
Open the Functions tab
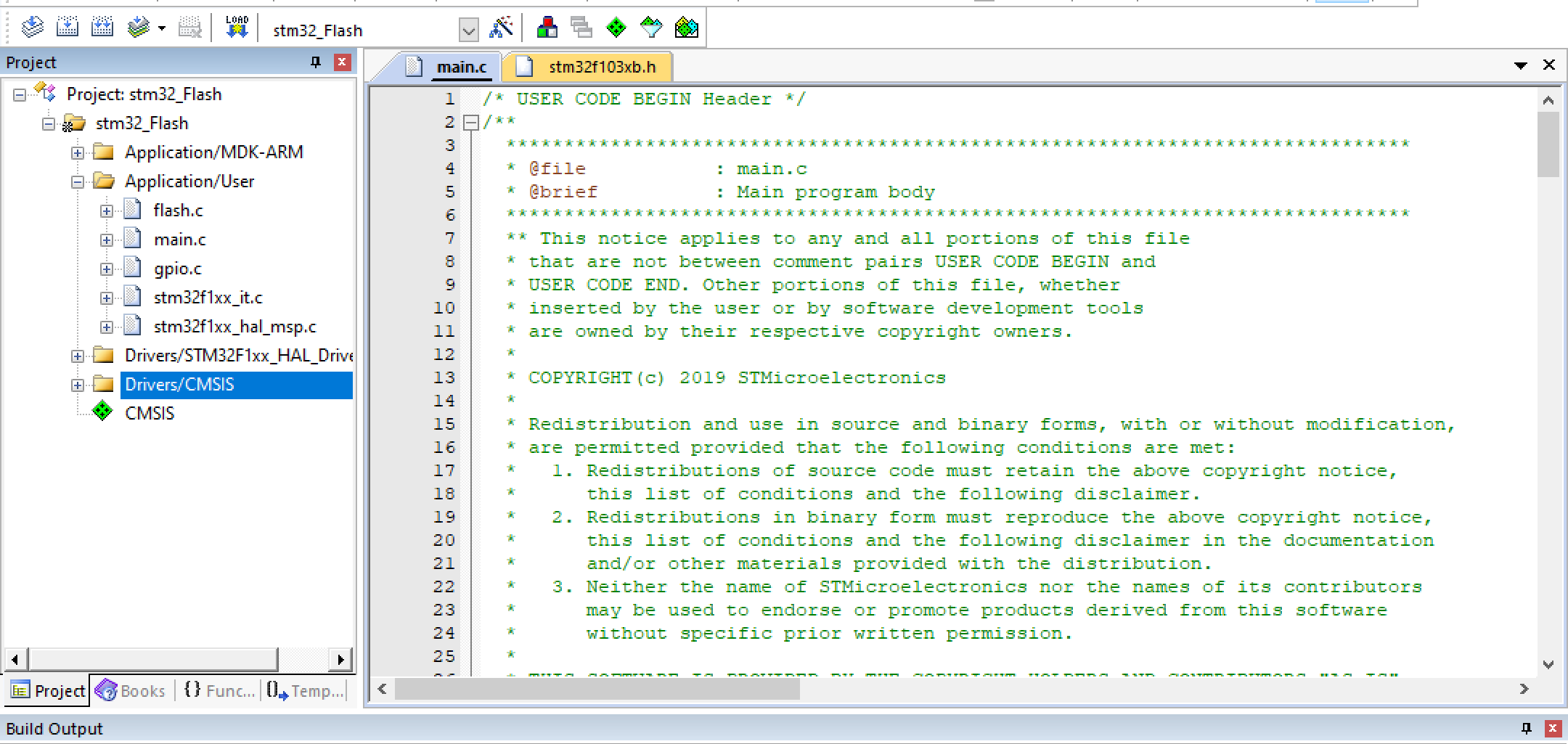219,690
